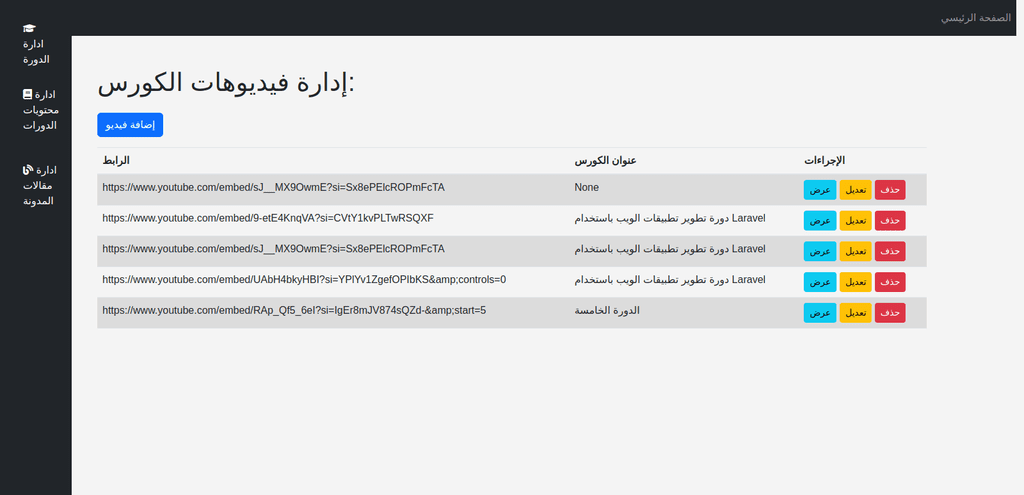The image size is (1024, 495).
Task: Open ادارة الدورة sidebar menu item
Action: point(37,44)
